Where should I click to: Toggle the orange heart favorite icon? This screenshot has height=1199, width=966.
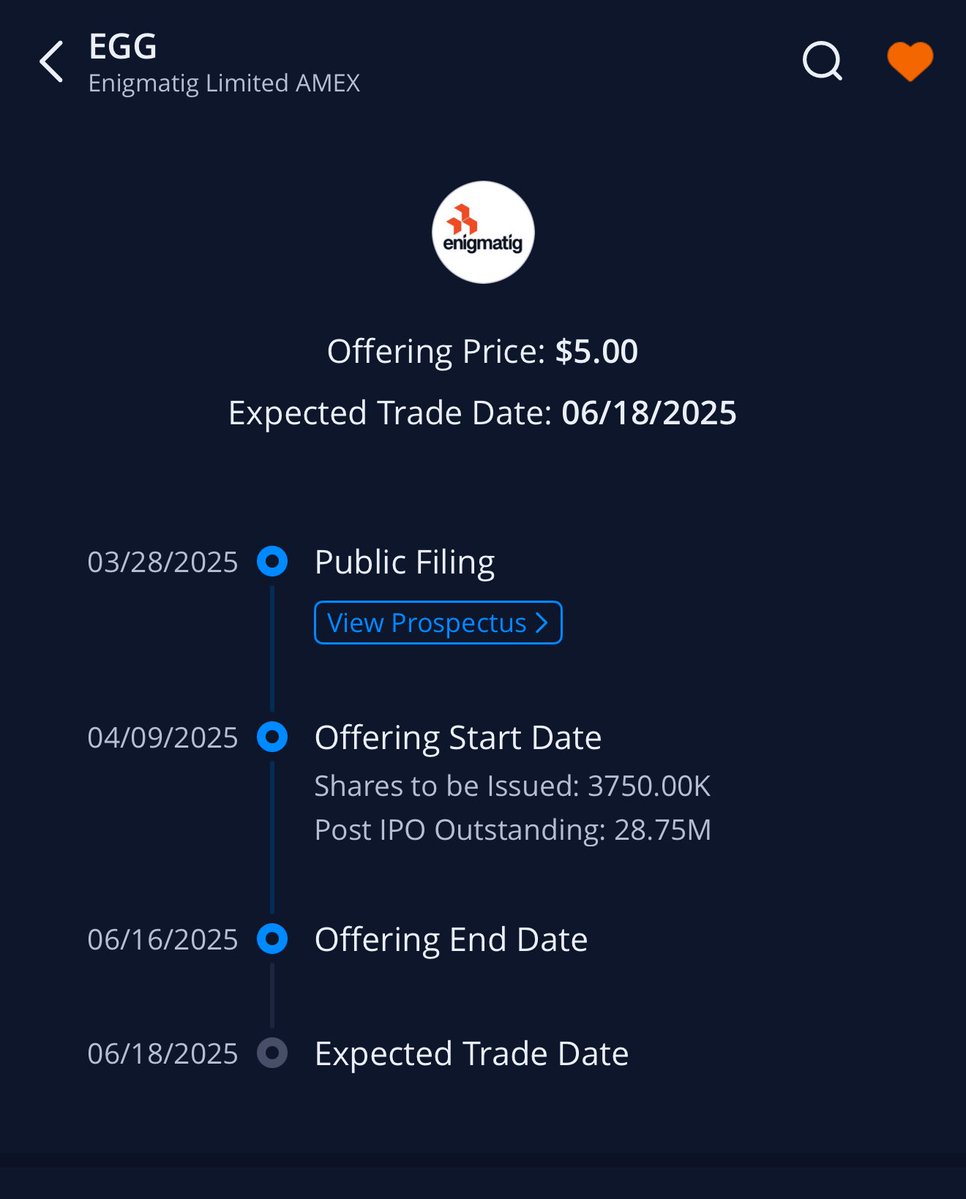coord(909,60)
